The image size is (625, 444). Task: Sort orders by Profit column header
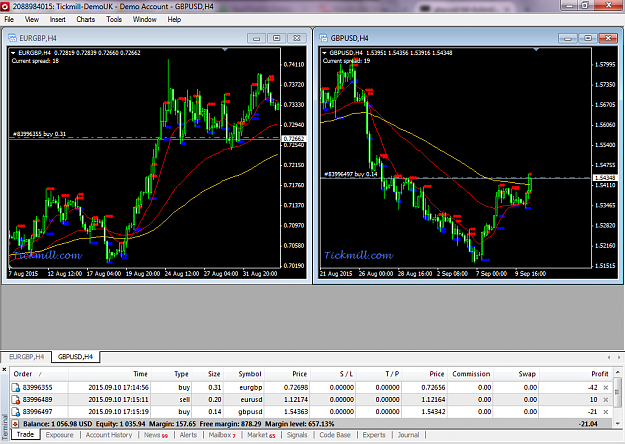point(575,374)
